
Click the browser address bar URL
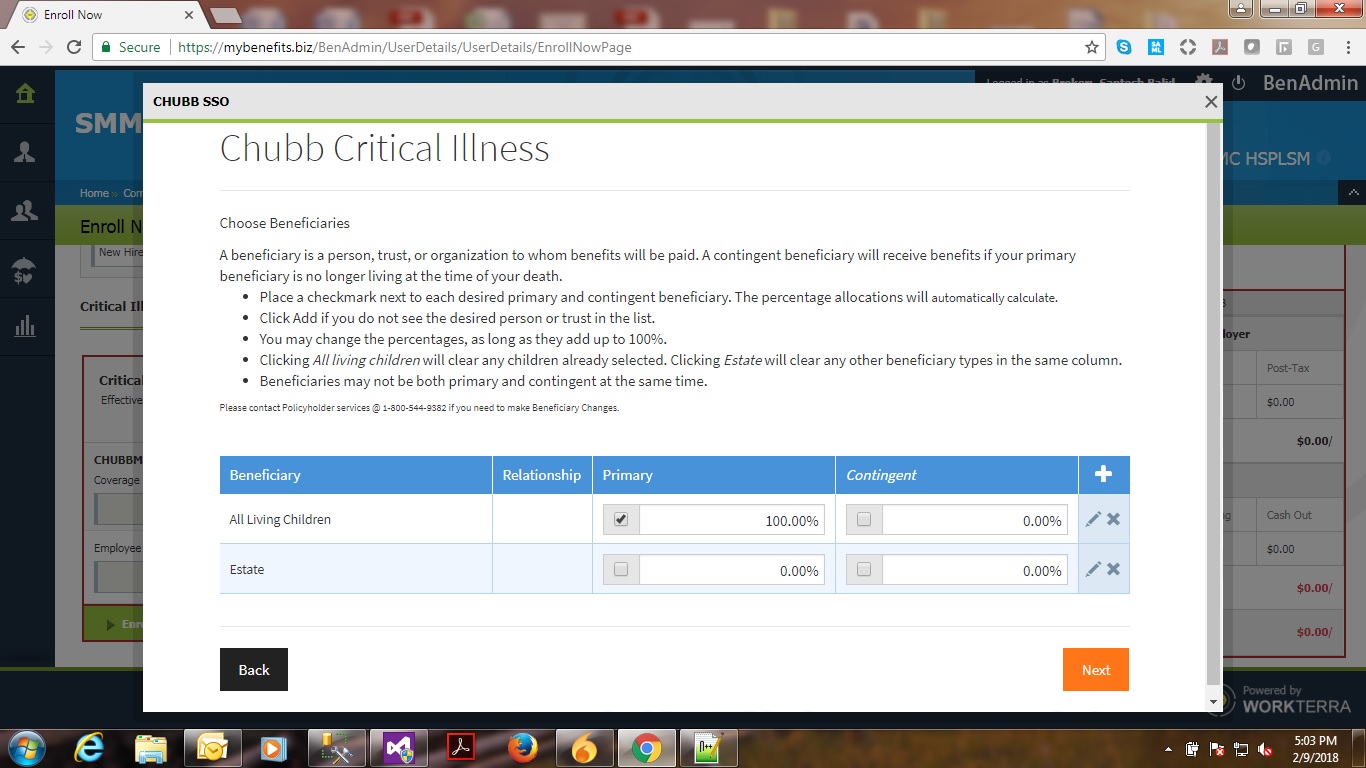pos(405,47)
